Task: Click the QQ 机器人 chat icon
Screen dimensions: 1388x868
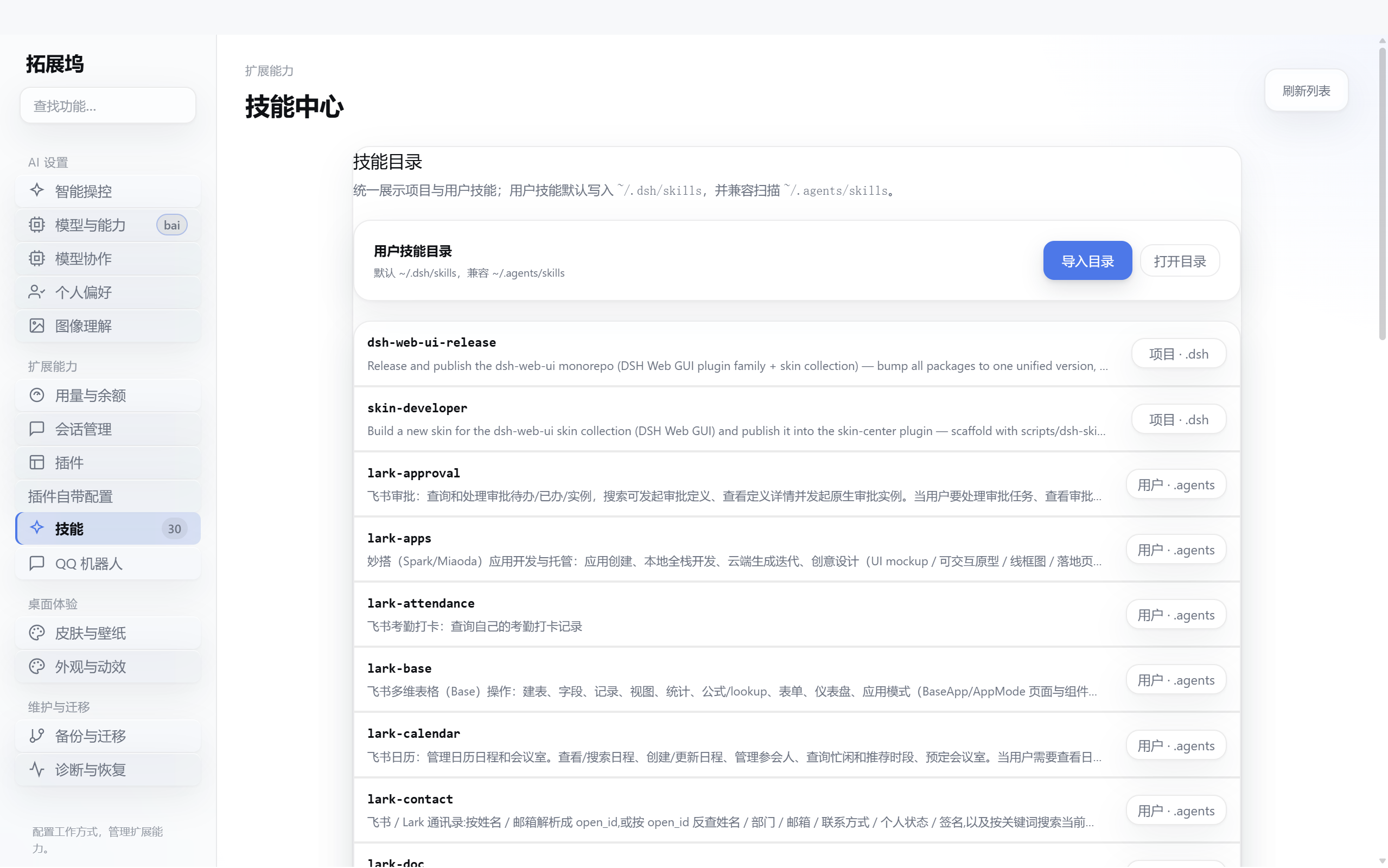Action: pyautogui.click(x=37, y=563)
